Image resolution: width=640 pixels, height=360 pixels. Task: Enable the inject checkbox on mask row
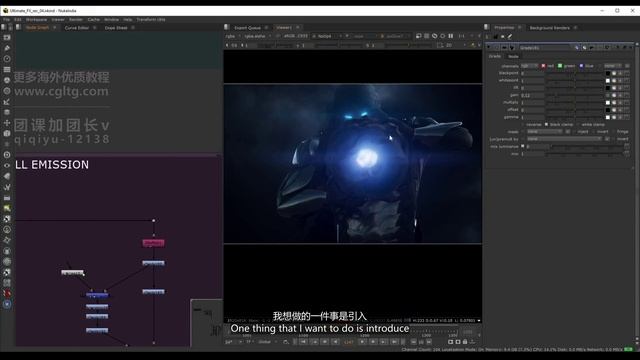575,132
